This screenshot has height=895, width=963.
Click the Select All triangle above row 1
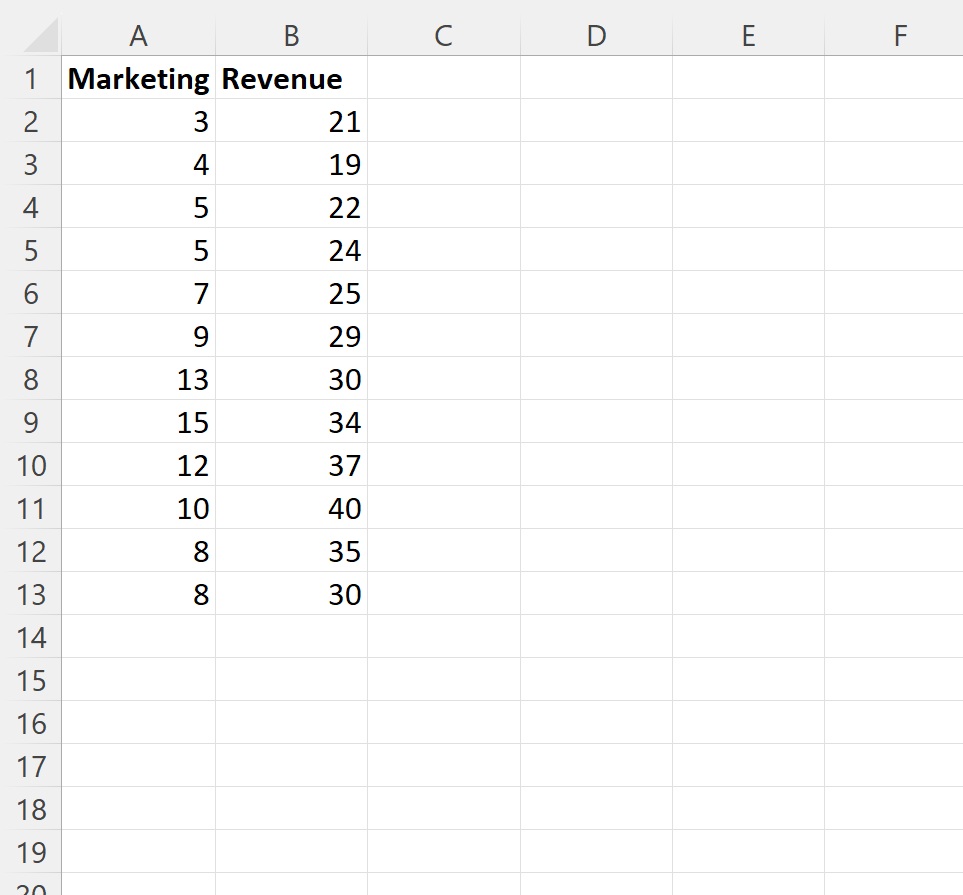click(42, 35)
